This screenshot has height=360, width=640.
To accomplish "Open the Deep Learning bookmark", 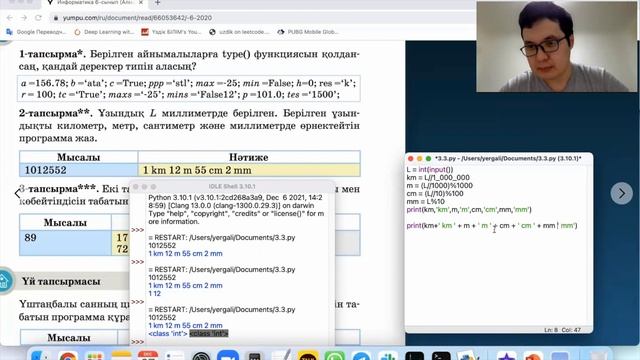I will 104,32.
